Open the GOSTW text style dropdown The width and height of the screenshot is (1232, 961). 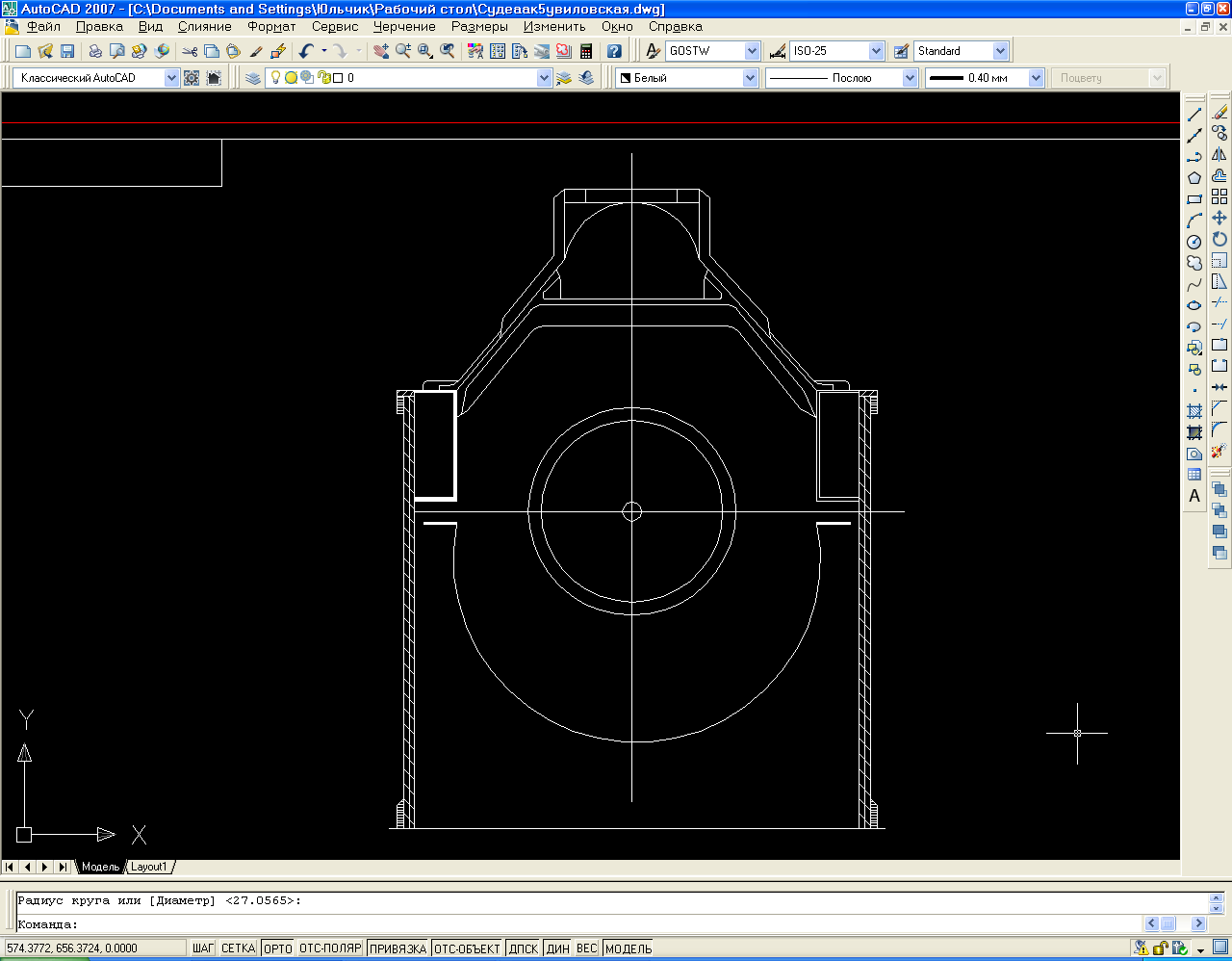click(752, 51)
